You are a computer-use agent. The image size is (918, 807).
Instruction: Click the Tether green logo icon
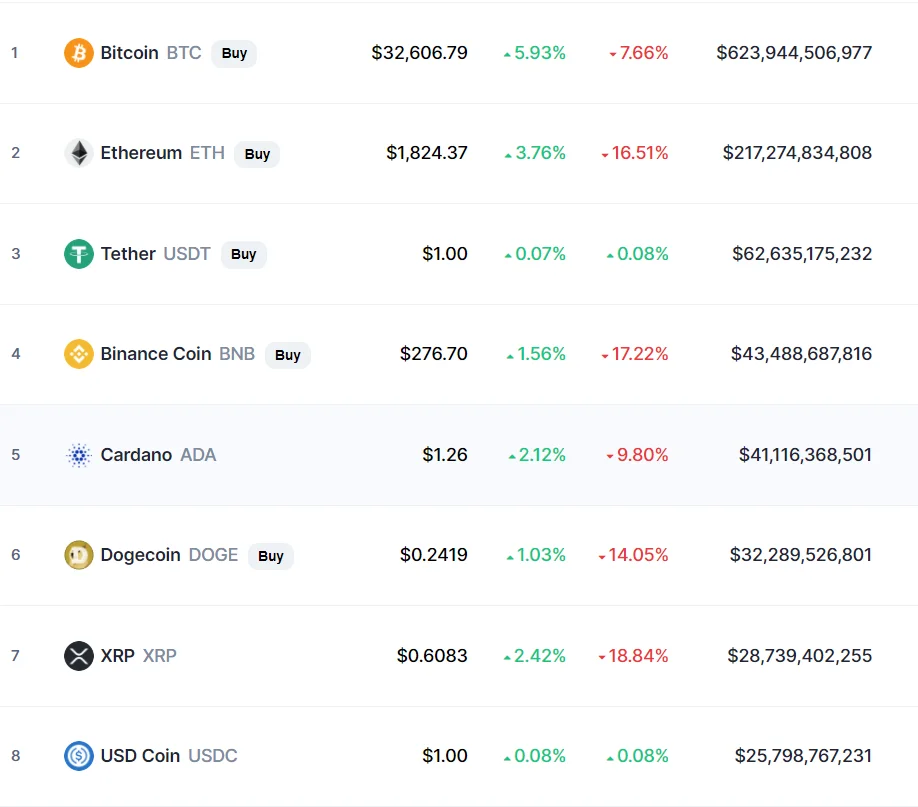click(78, 254)
